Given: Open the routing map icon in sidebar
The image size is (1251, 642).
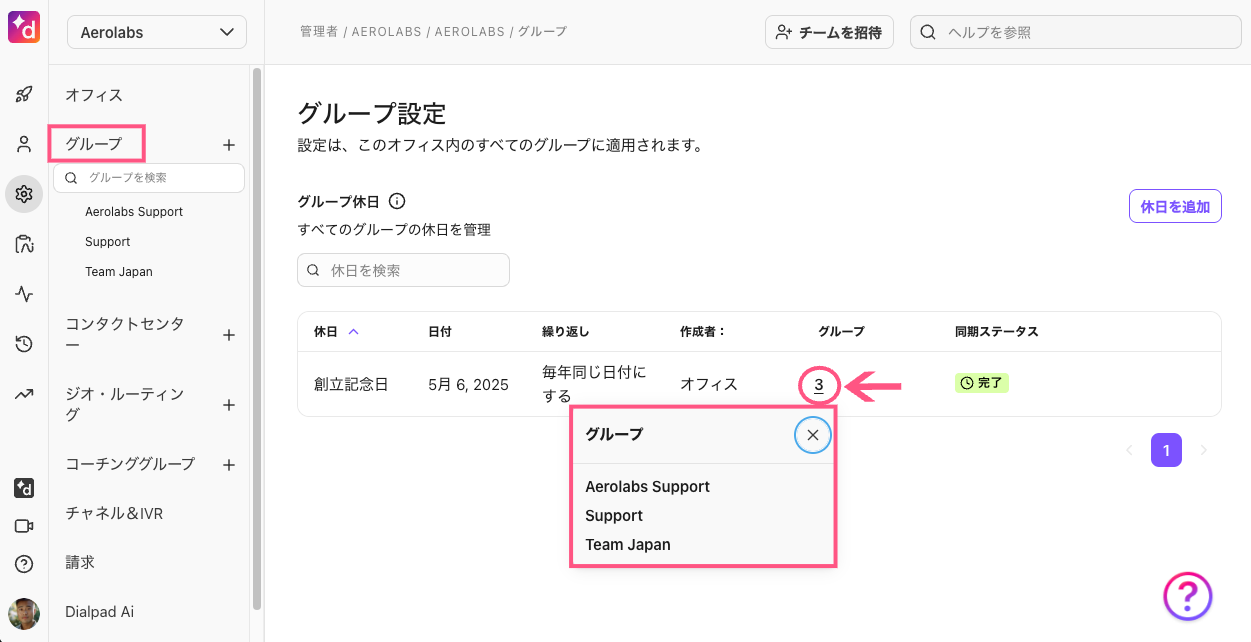Looking at the screenshot, I should [24, 244].
